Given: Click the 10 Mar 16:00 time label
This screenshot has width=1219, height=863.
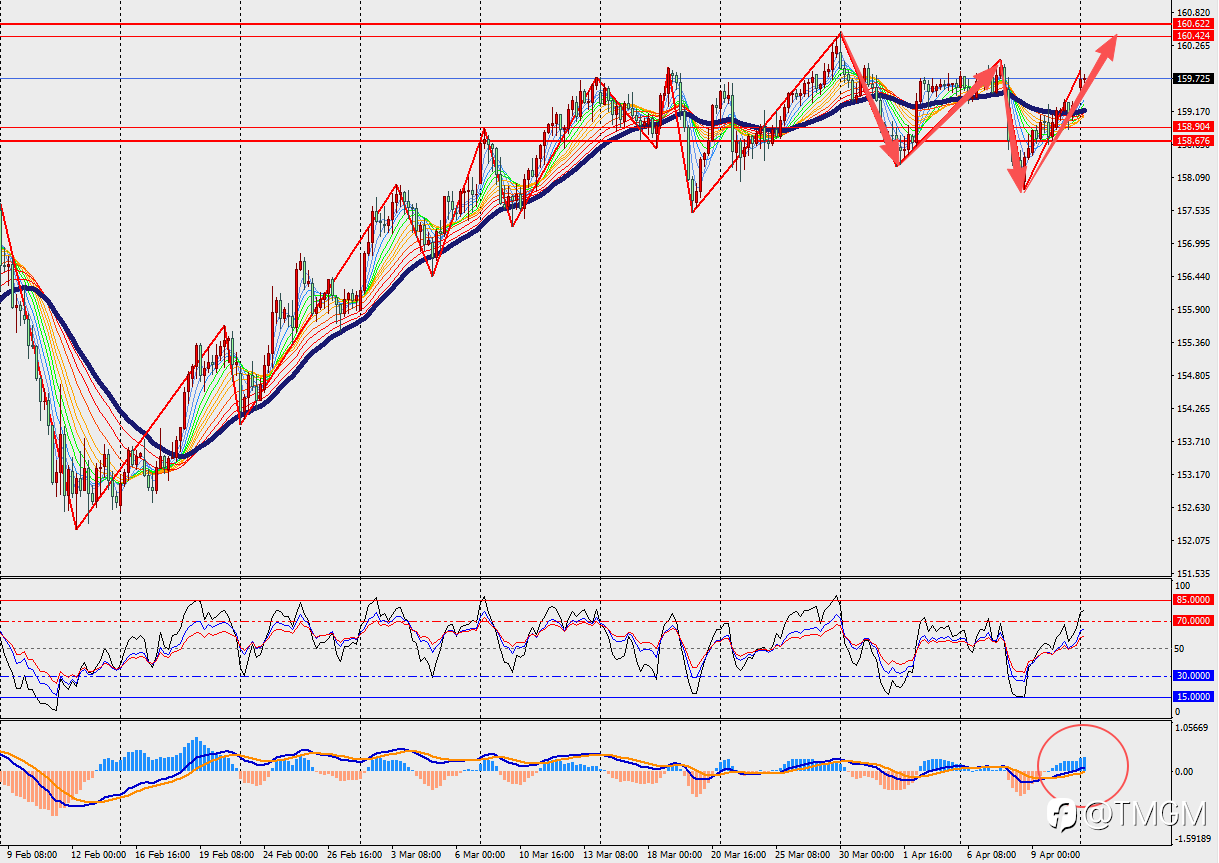Looking at the screenshot, I should 546,856.
